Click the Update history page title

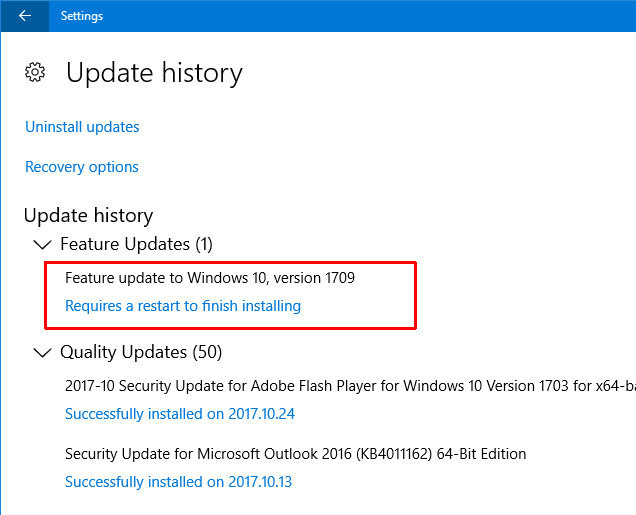point(154,73)
